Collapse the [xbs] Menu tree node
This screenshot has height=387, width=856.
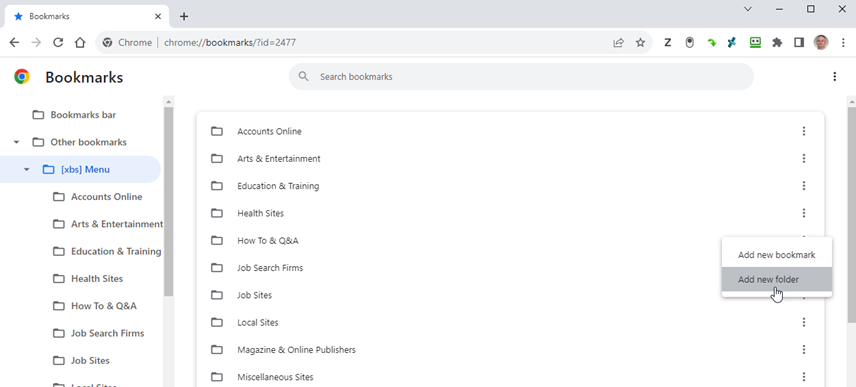coord(27,169)
